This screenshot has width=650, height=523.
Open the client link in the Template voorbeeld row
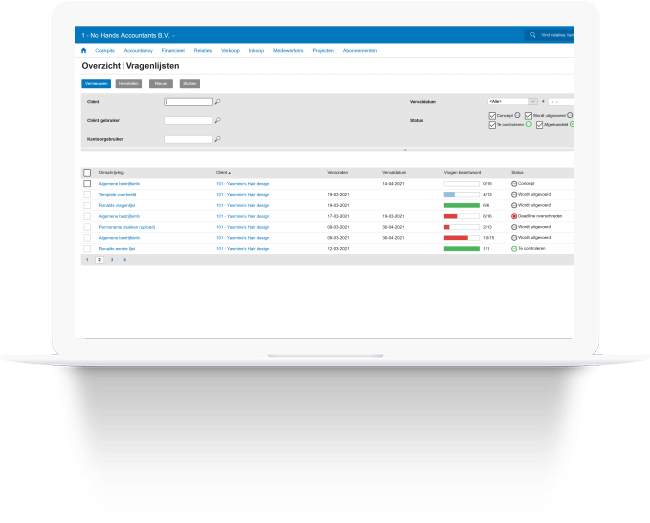243,194
